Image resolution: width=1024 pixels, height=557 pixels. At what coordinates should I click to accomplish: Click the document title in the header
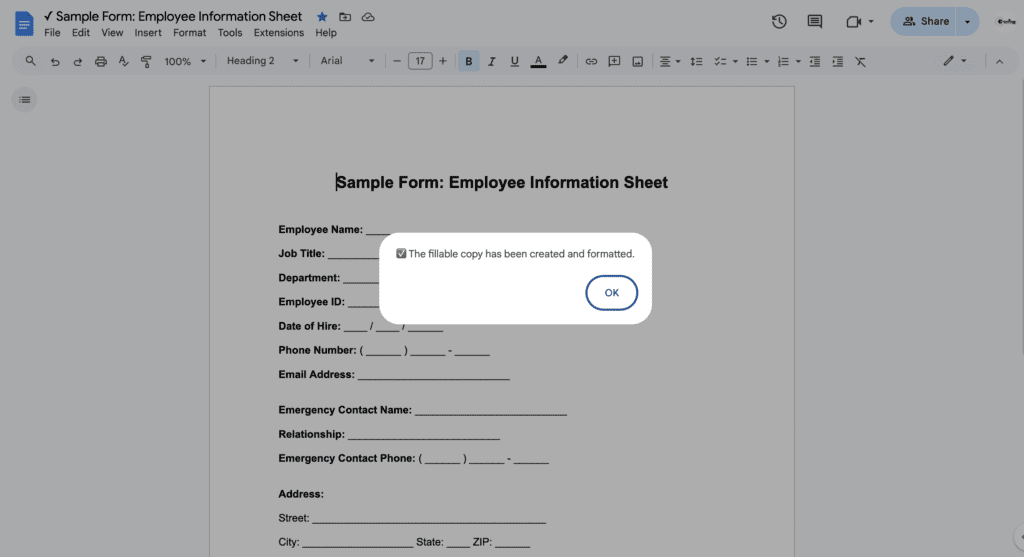[x=172, y=16]
